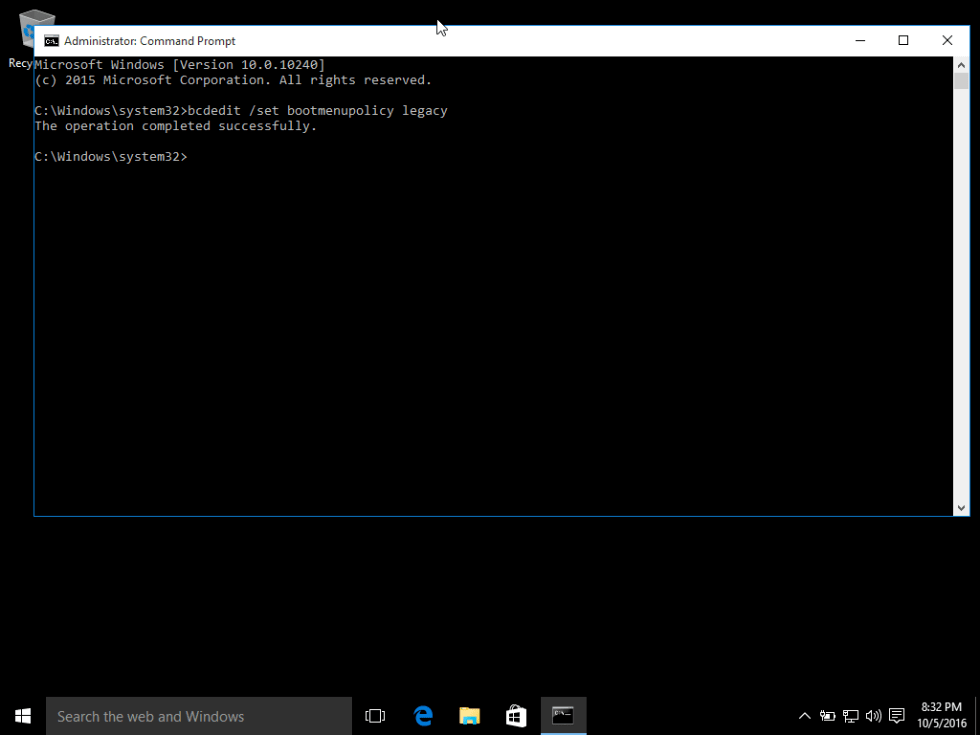Focus the Search the web and Windows box
Image resolution: width=980 pixels, height=735 pixels.
(x=199, y=716)
